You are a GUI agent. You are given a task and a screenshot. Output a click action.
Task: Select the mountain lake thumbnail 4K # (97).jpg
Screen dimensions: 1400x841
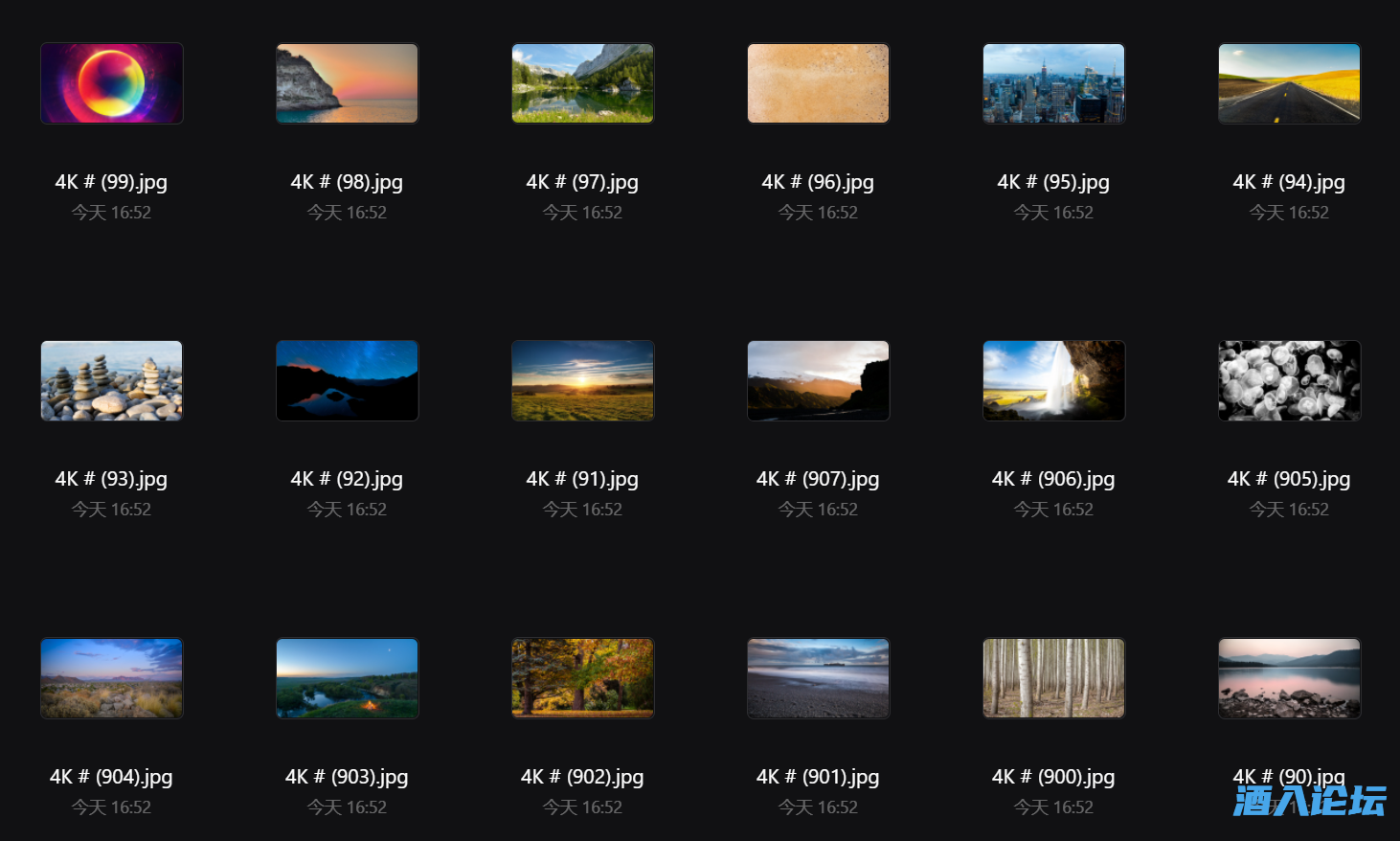point(582,83)
